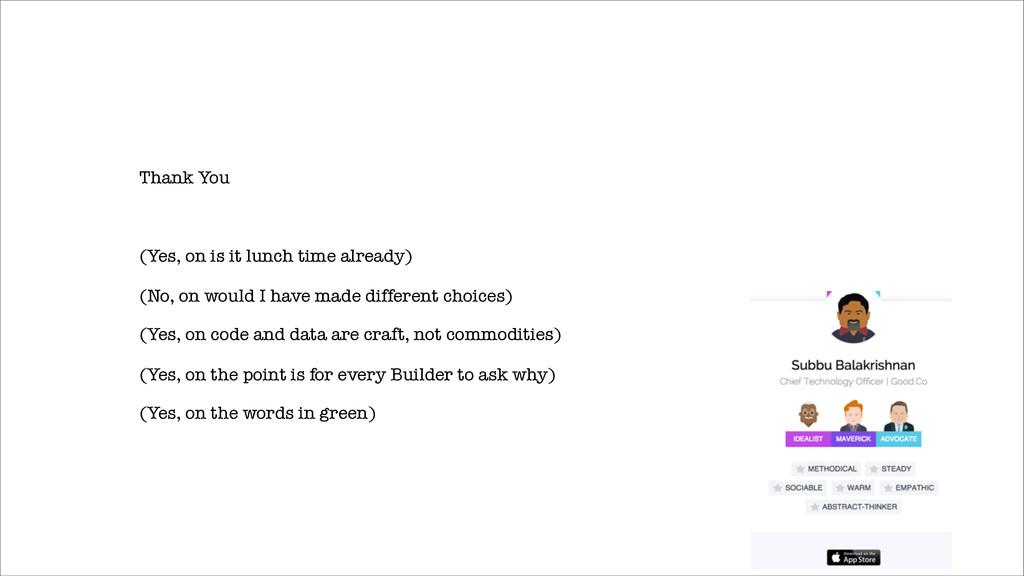Click the line about words in green

pyautogui.click(x=257, y=414)
